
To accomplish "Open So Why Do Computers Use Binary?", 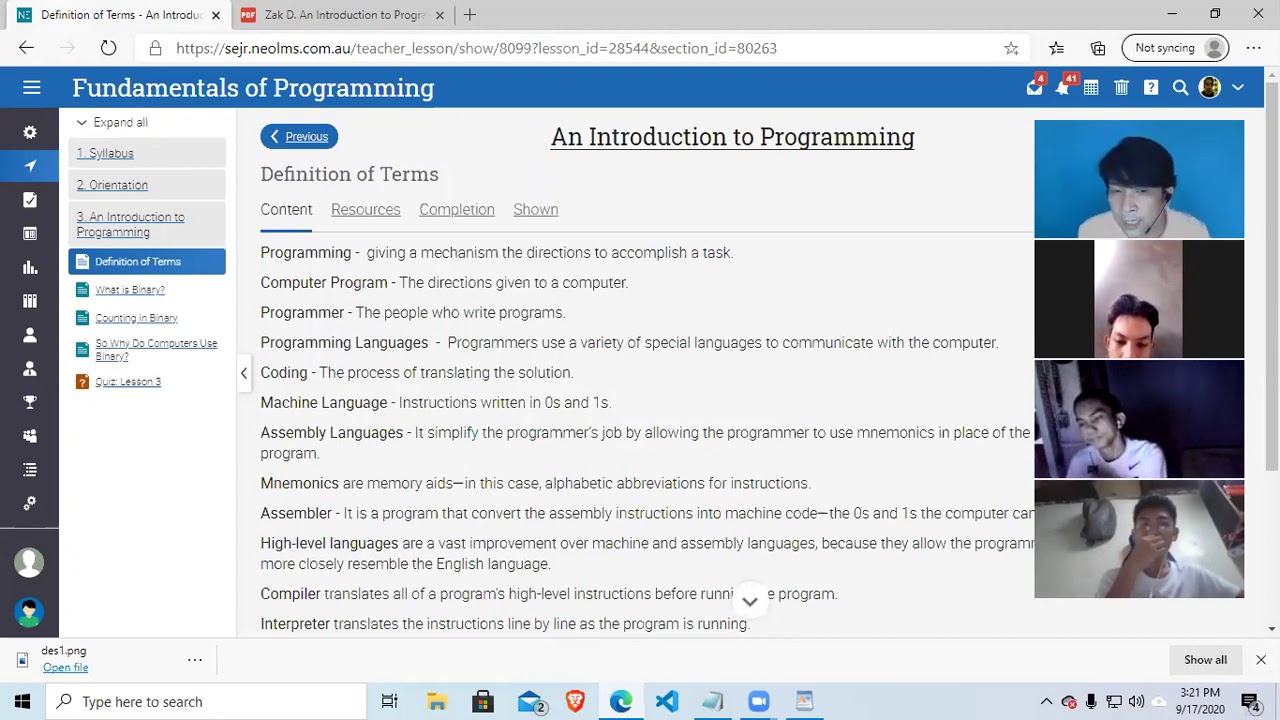I will [156, 350].
